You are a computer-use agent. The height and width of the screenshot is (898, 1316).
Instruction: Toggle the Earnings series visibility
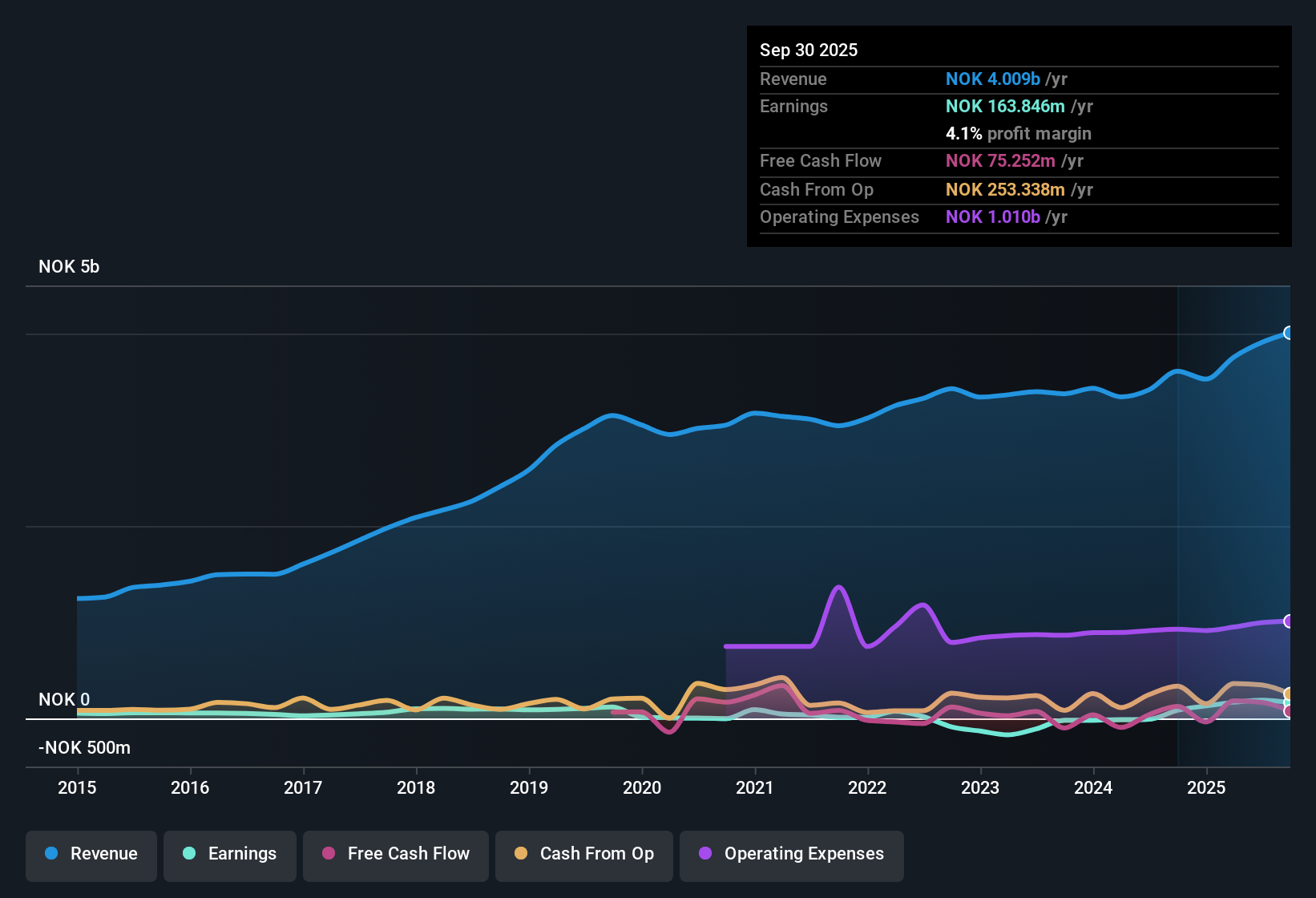pyautogui.click(x=229, y=854)
